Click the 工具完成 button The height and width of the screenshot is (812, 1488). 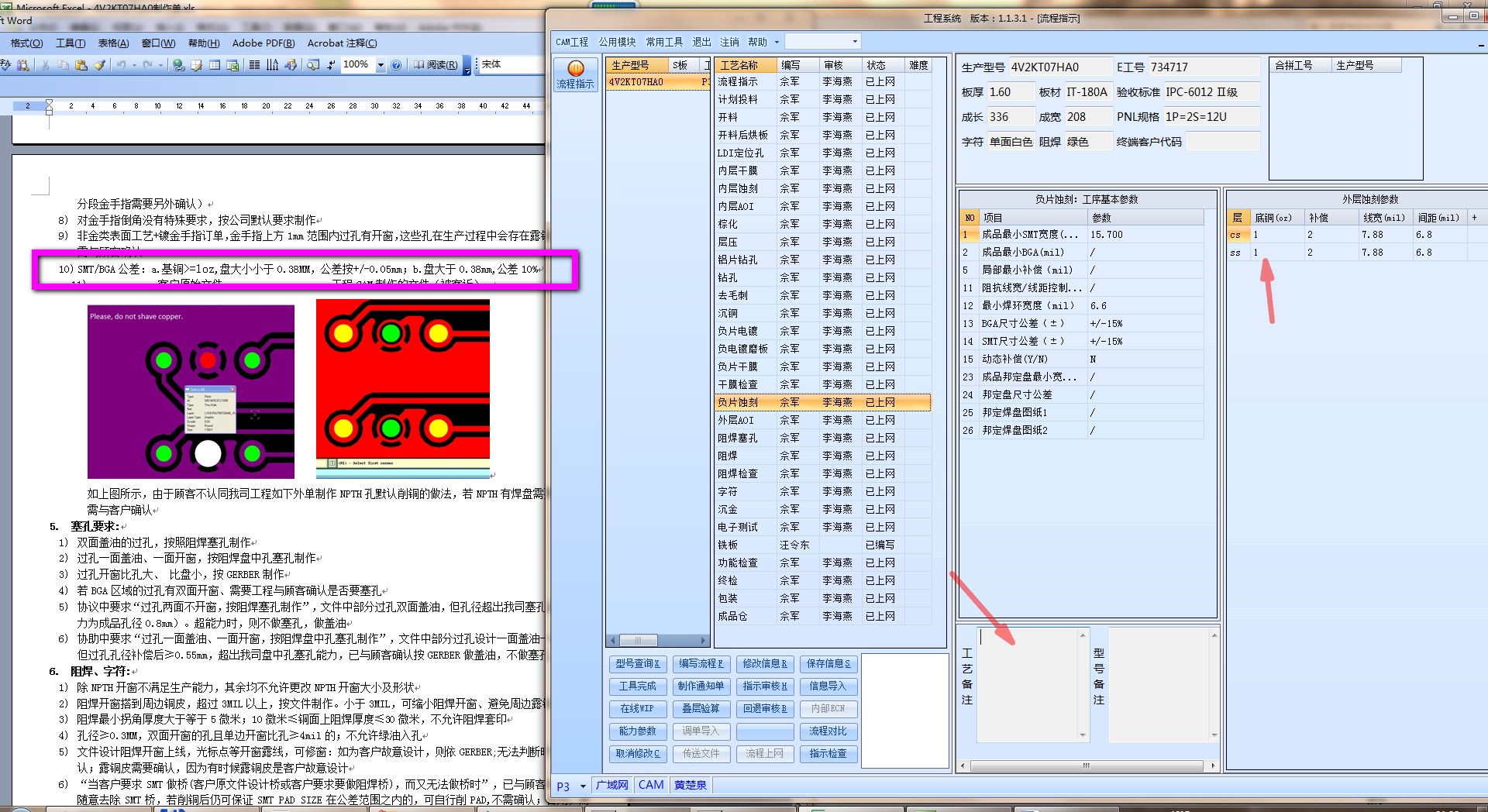coord(638,686)
